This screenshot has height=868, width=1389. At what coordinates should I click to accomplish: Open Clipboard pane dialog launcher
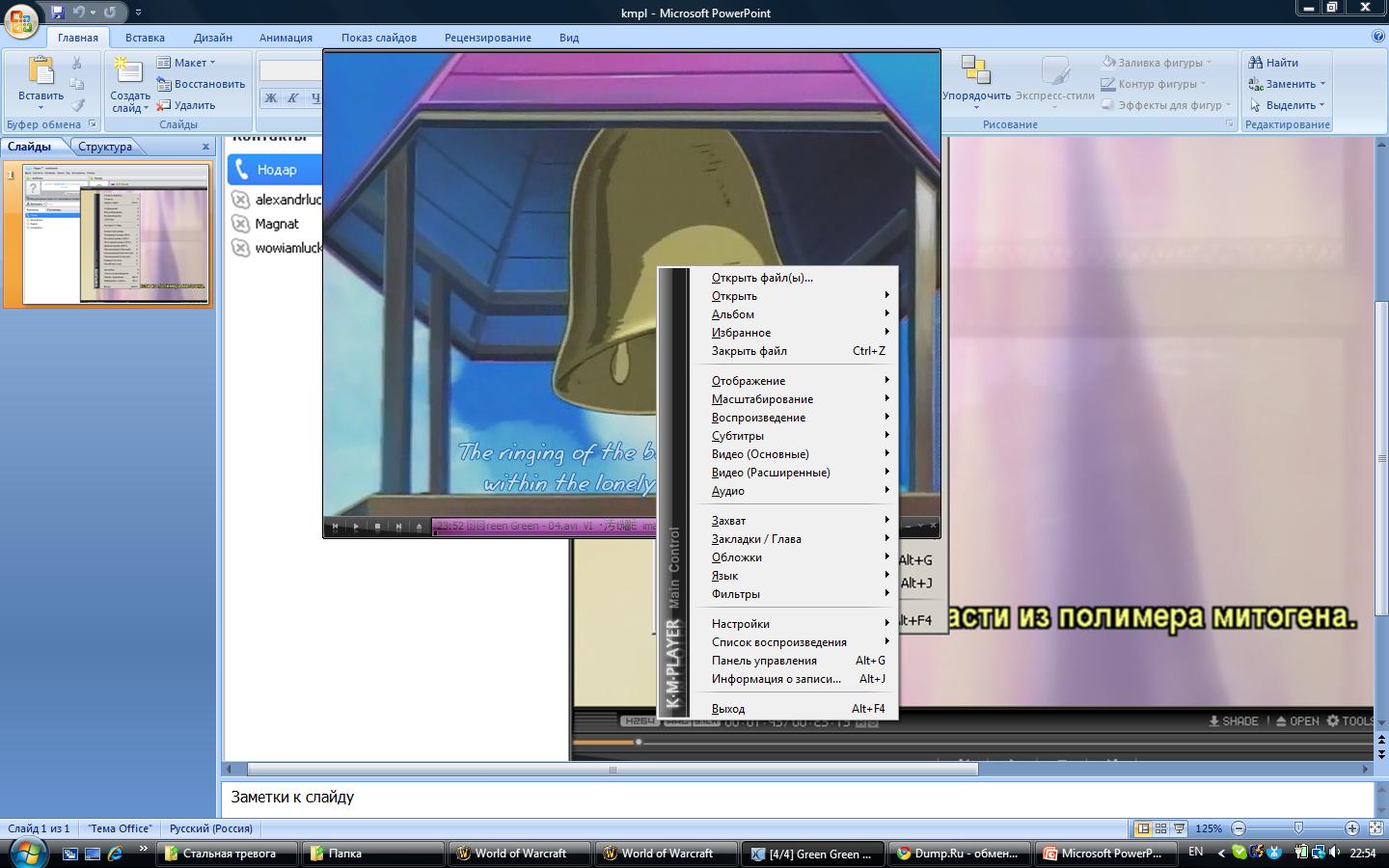point(93,124)
